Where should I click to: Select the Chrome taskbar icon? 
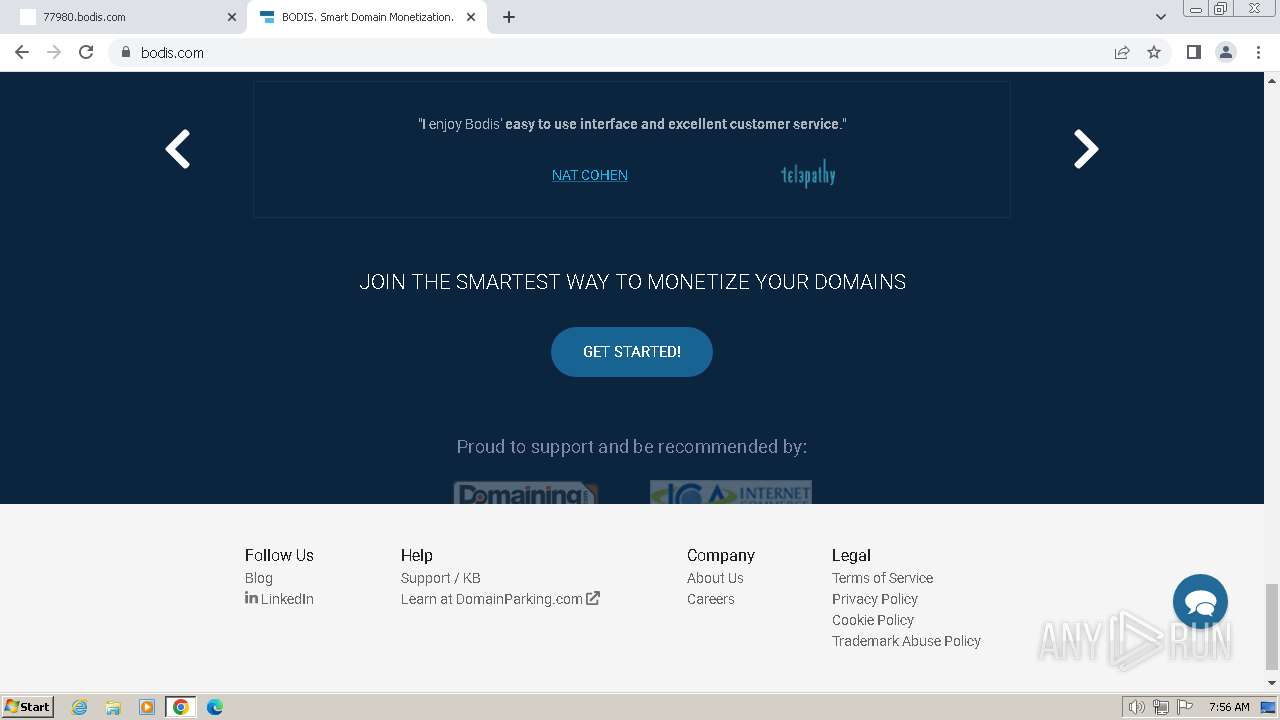point(181,707)
